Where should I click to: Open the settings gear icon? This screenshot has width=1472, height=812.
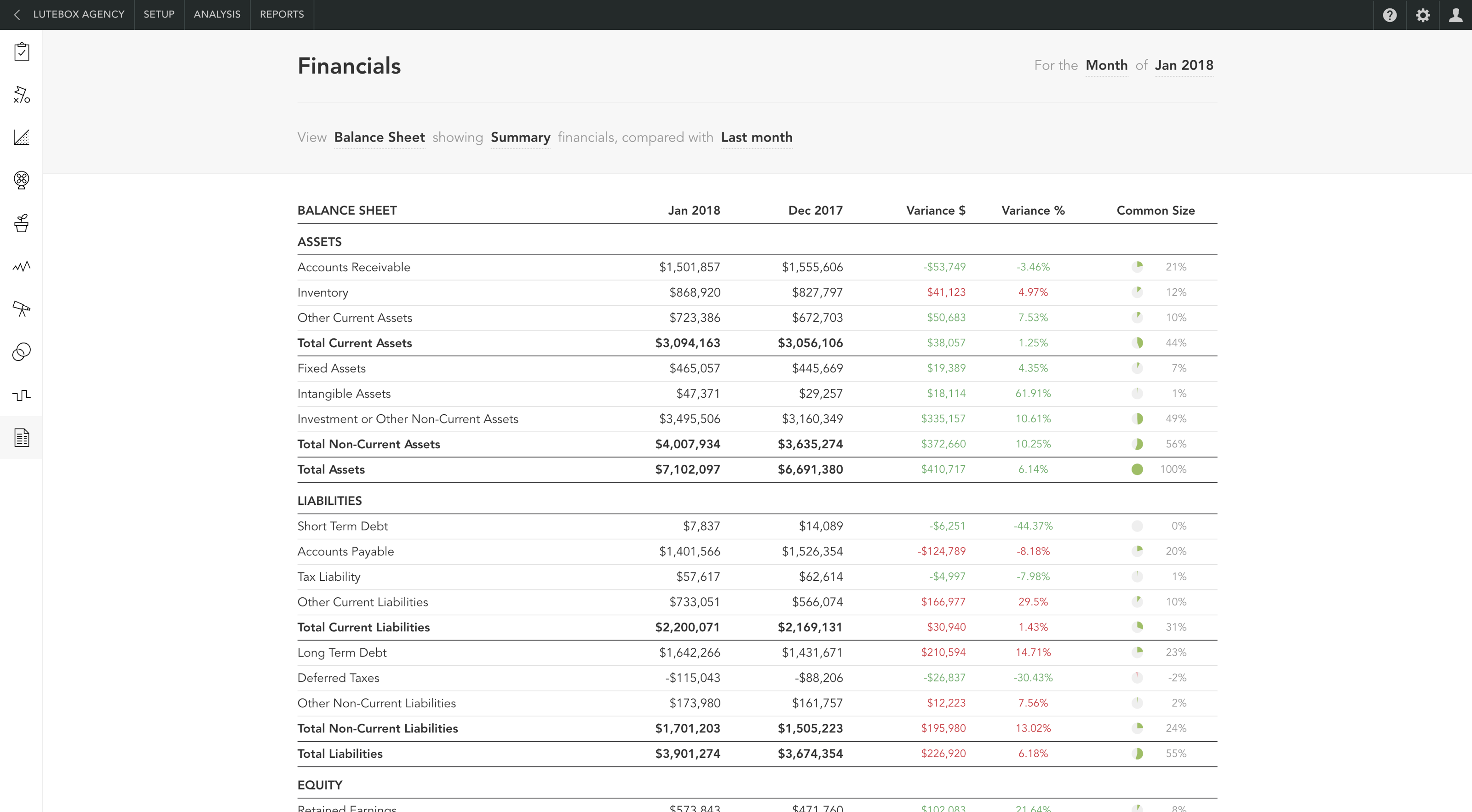1423,15
